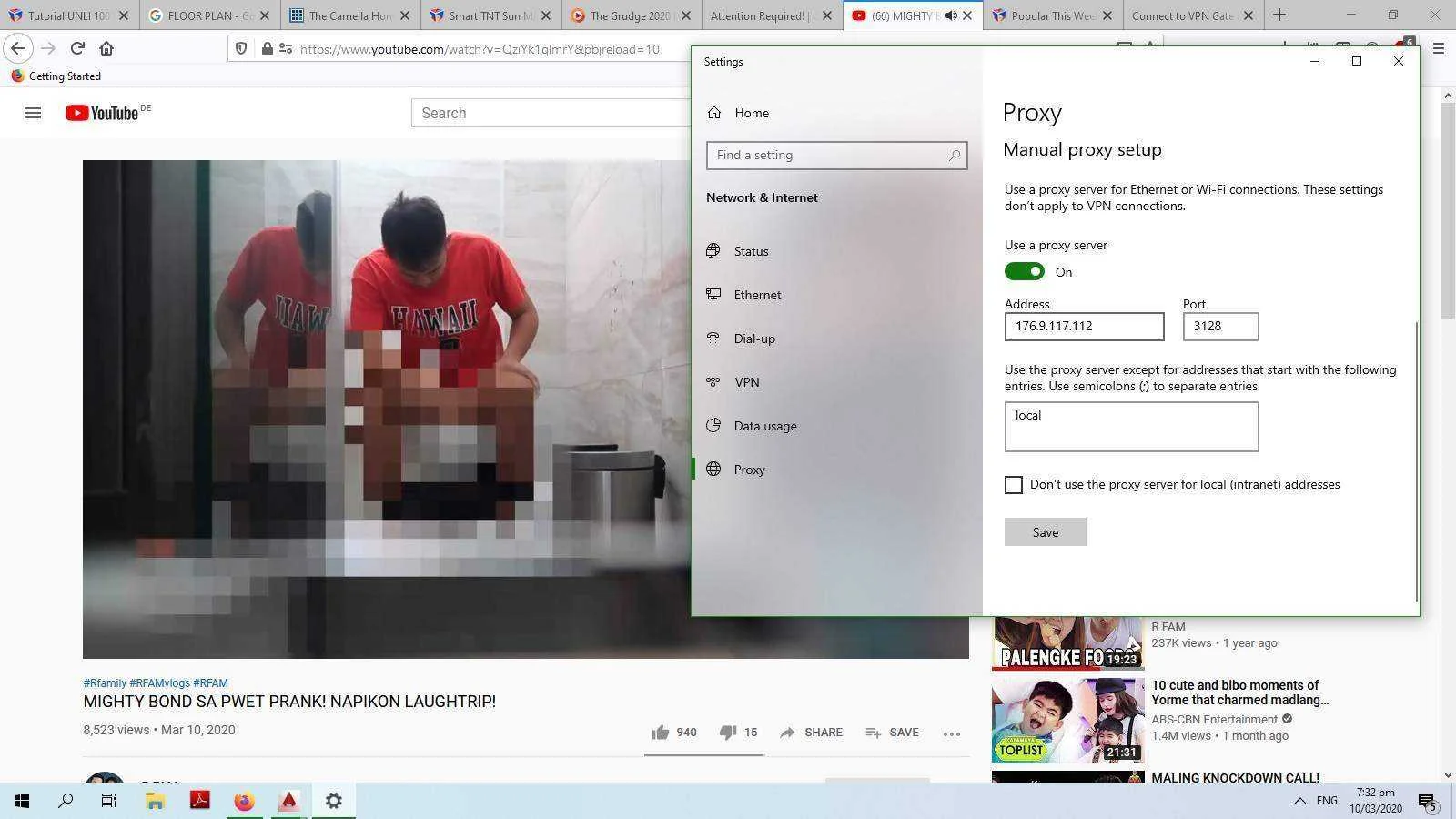Go to Firefox home page icon
1456x819 pixels.
pyautogui.click(x=106, y=48)
